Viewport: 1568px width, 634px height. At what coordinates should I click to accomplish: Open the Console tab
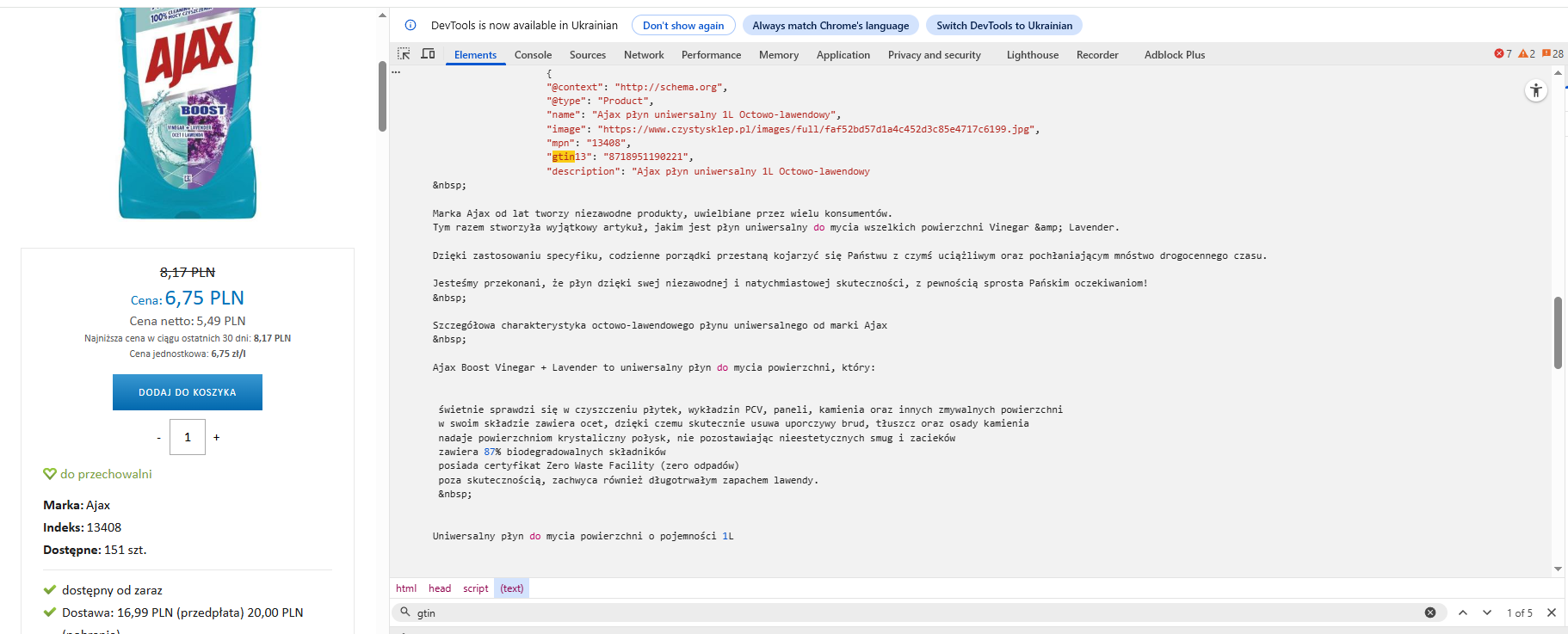533,55
